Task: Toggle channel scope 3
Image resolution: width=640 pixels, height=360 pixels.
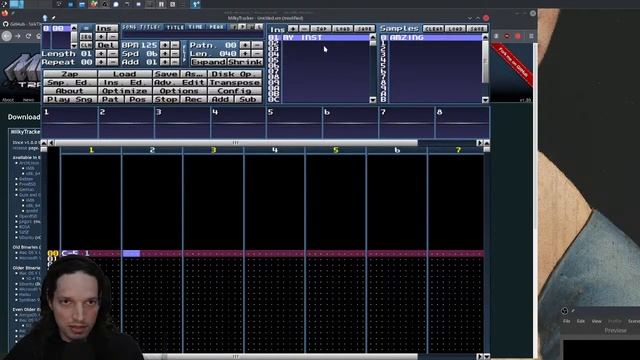Action: [x=182, y=122]
